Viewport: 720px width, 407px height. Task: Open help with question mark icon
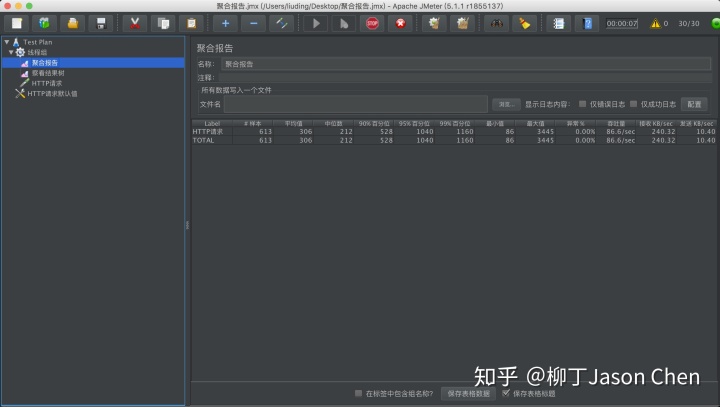587,23
